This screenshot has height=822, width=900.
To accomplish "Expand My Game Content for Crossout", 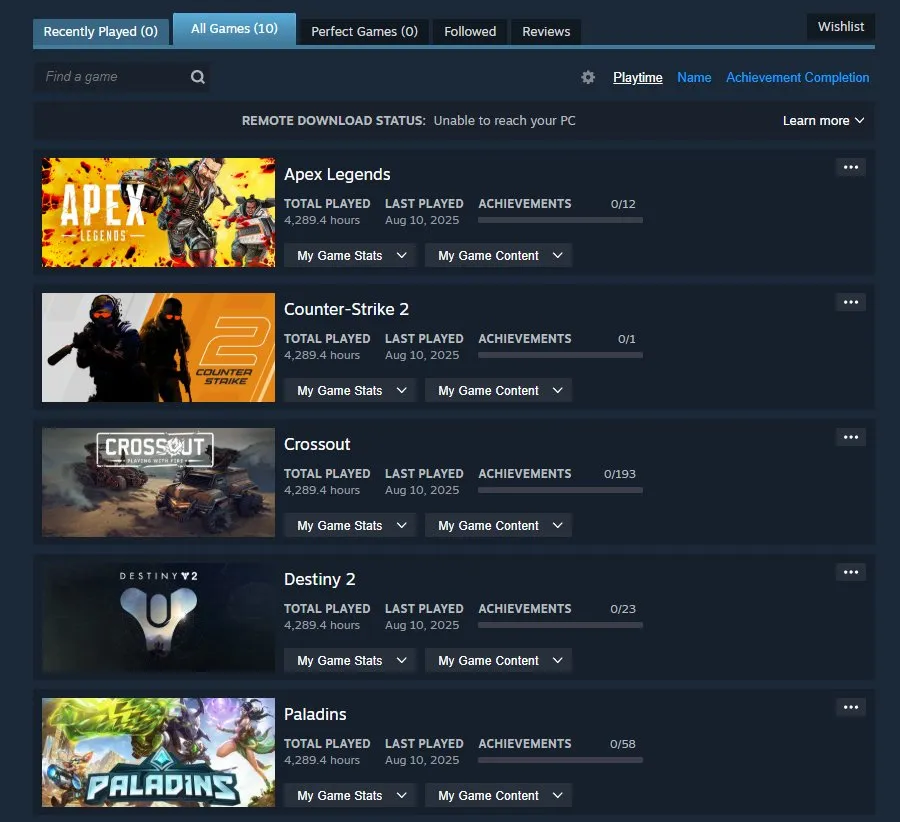I will pos(498,525).
